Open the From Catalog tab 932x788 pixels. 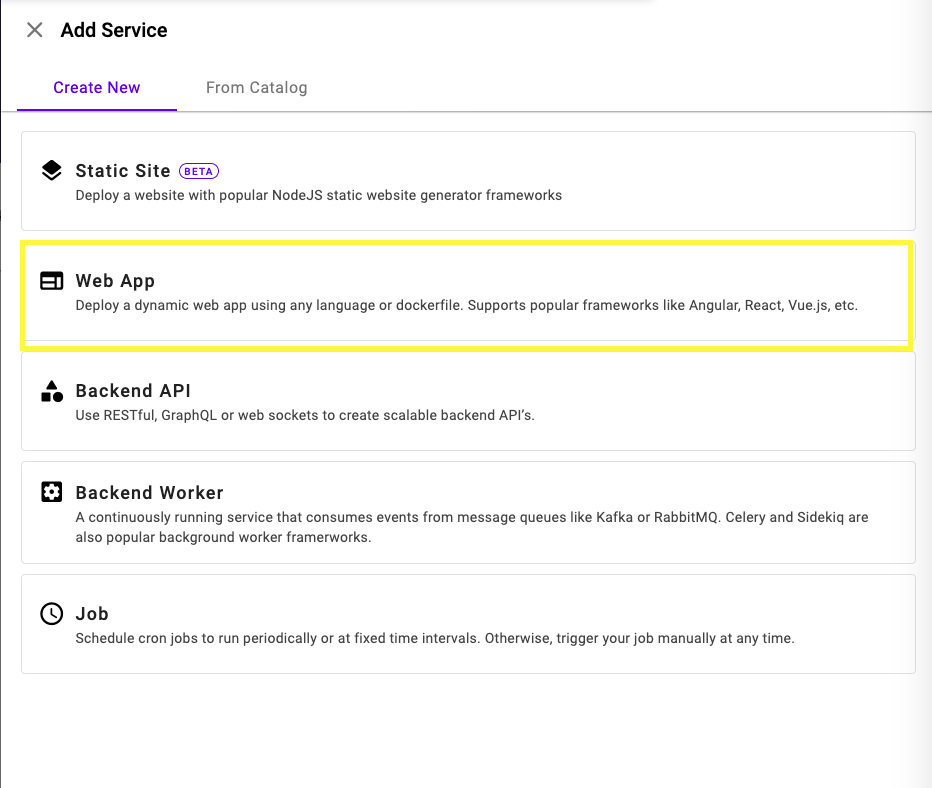[x=256, y=88]
